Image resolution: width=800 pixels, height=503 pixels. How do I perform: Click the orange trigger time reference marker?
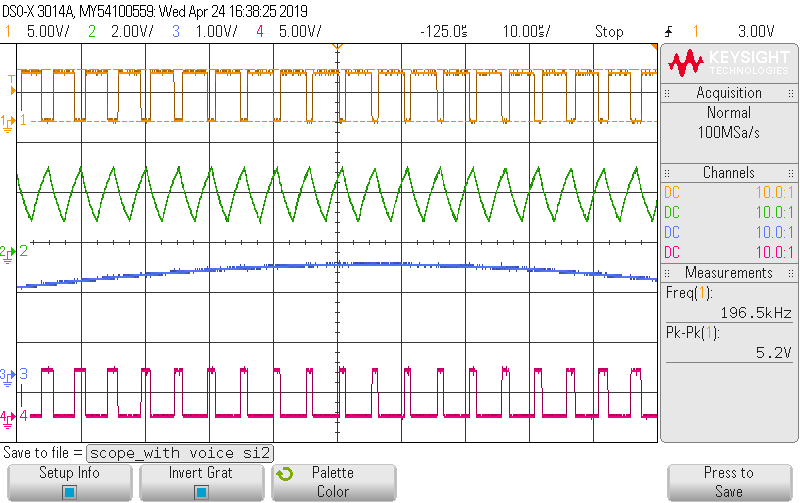(337, 47)
